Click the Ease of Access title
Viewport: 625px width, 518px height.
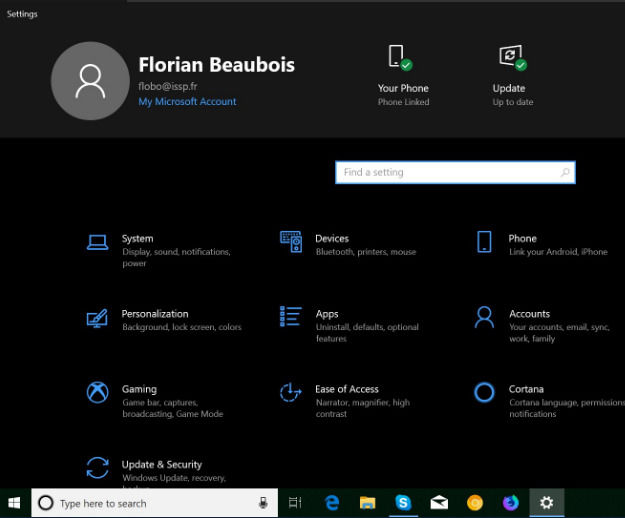click(347, 389)
